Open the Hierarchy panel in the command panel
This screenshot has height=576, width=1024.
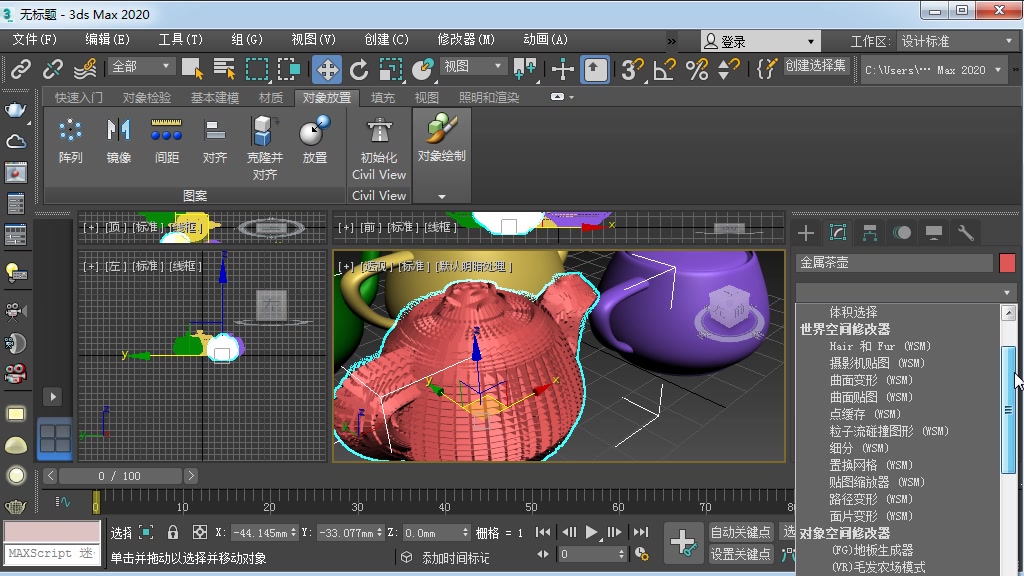871,232
